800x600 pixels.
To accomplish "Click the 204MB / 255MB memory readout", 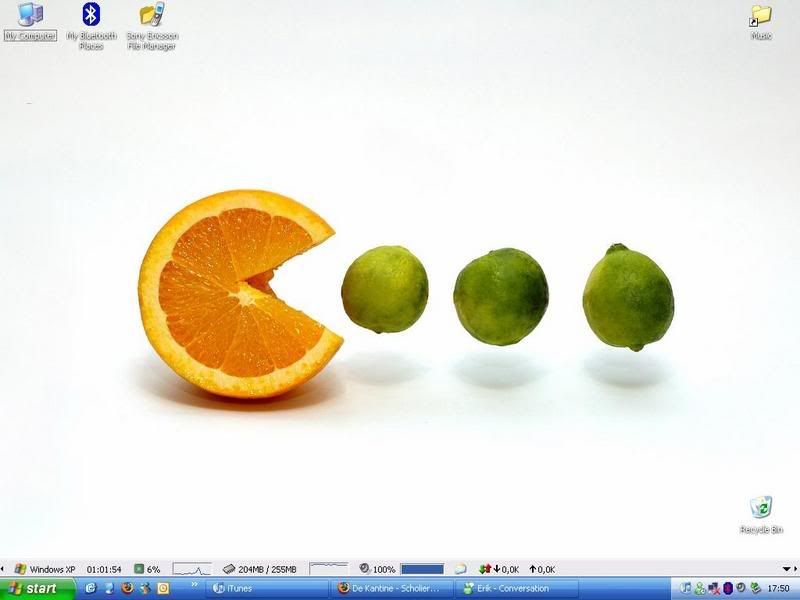I will point(267,569).
